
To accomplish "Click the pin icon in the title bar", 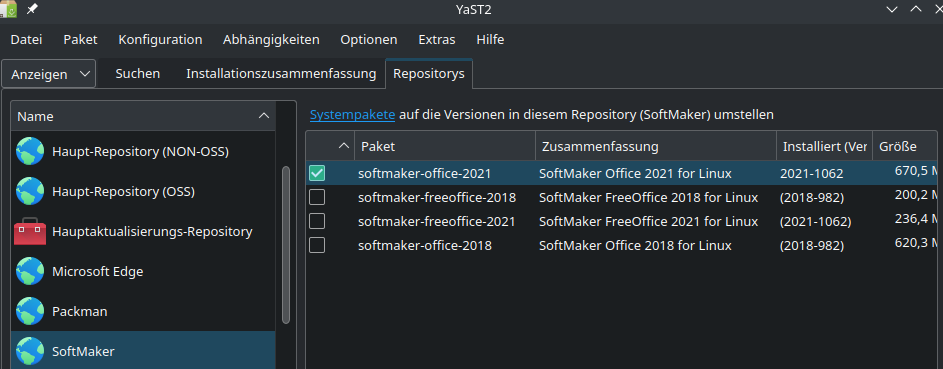I will (x=31, y=8).
